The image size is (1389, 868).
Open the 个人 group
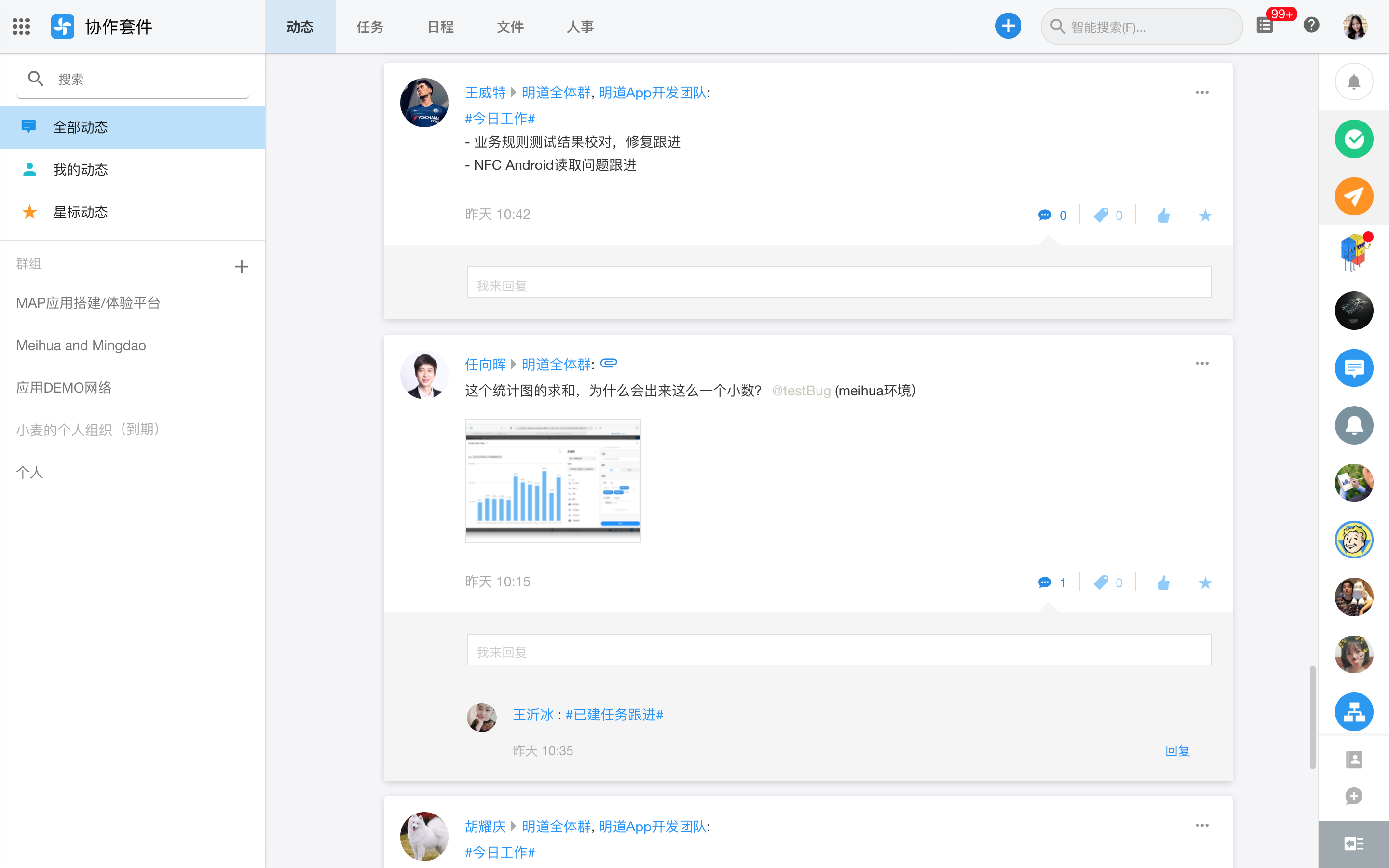click(30, 472)
